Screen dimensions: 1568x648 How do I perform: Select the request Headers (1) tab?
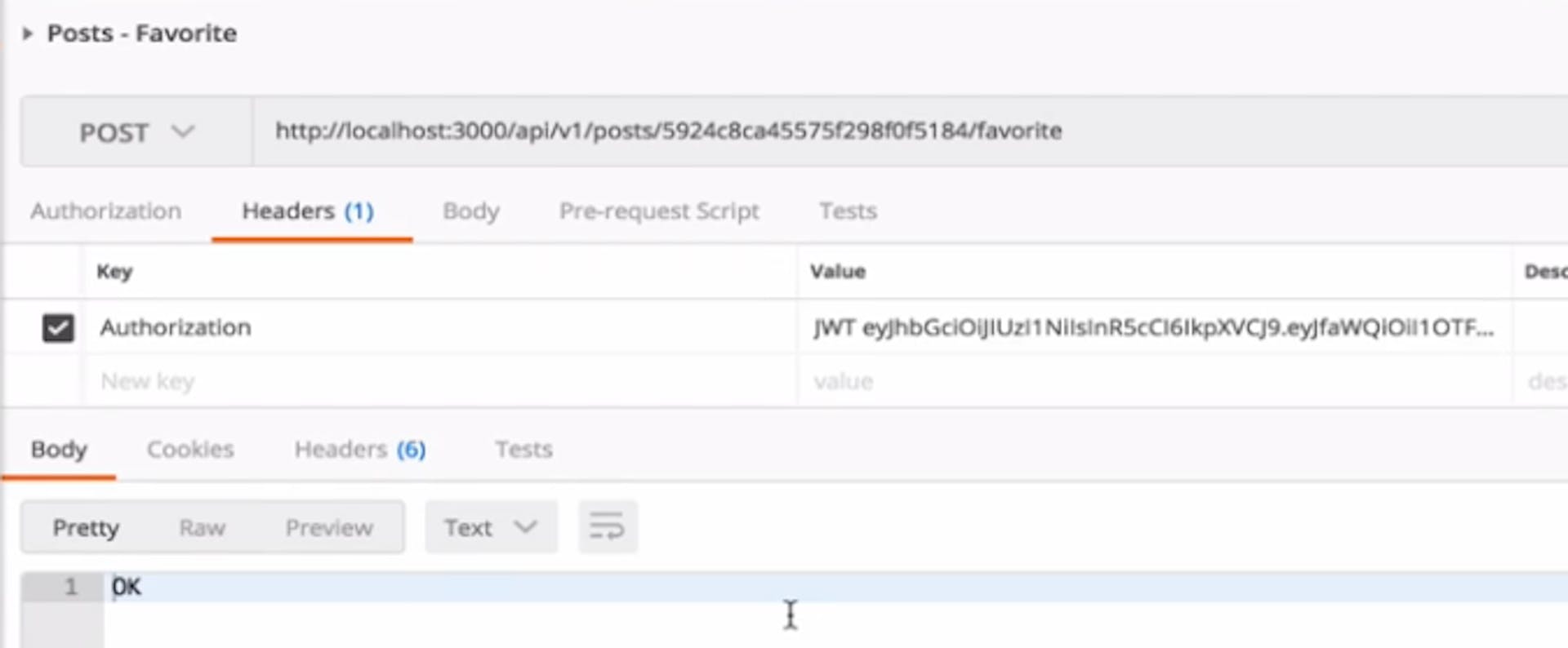click(308, 211)
